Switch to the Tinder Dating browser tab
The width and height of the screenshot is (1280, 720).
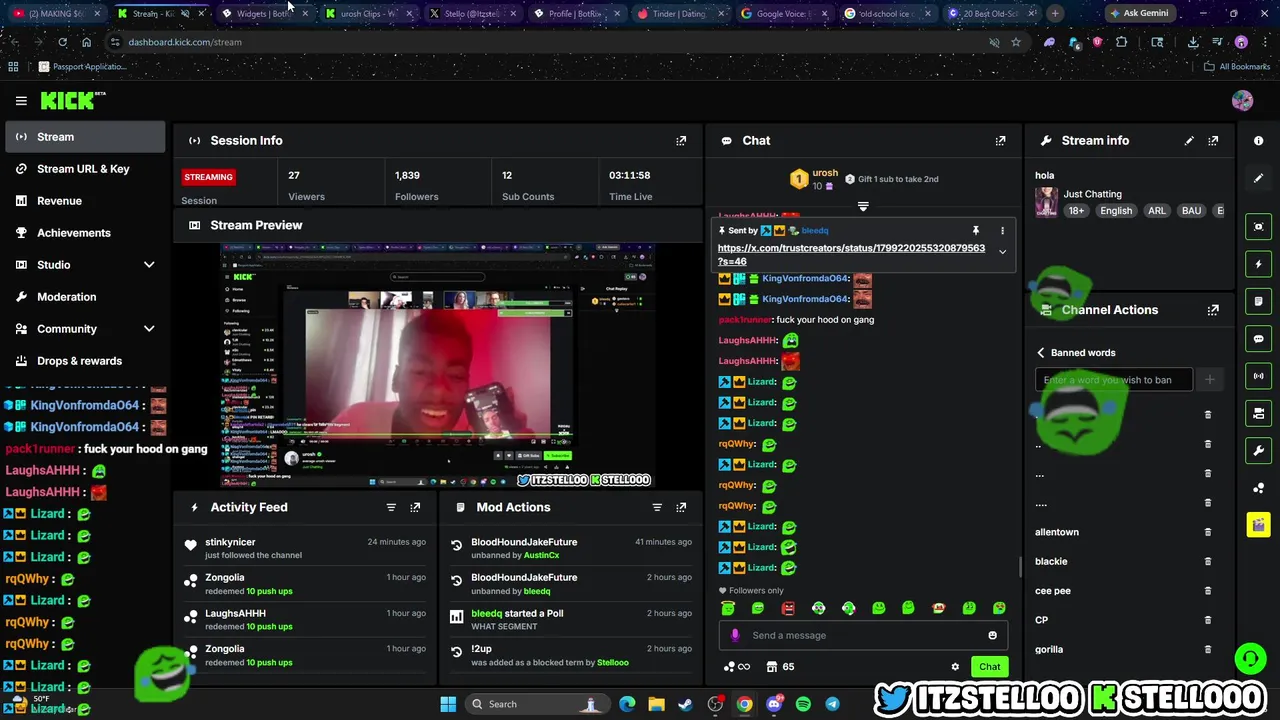coord(679,14)
